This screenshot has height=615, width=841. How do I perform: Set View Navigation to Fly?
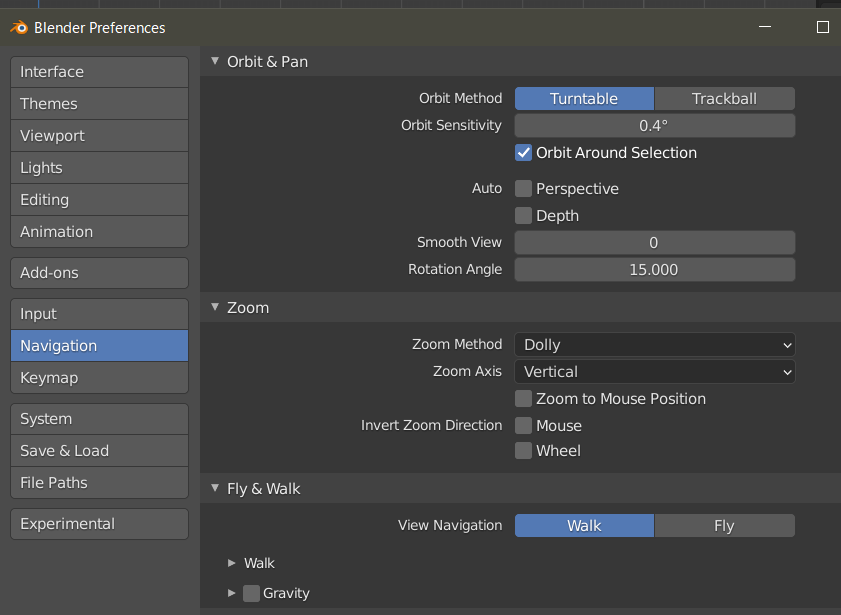coord(725,525)
